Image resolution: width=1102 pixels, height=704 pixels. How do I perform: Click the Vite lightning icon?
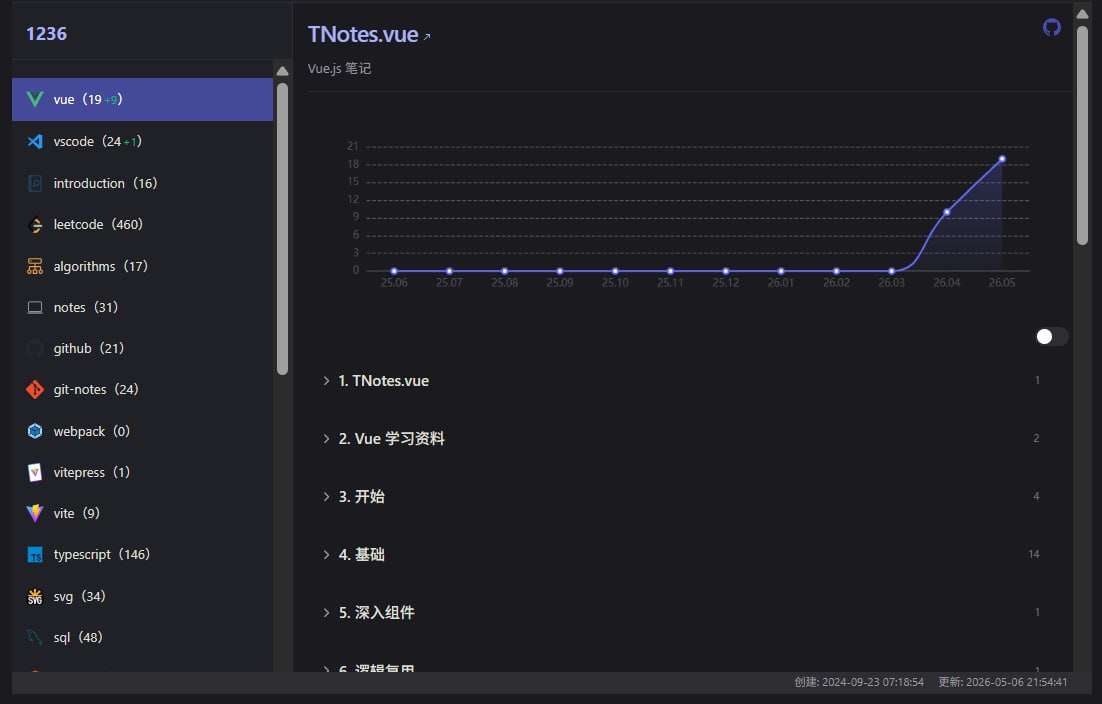(34, 514)
